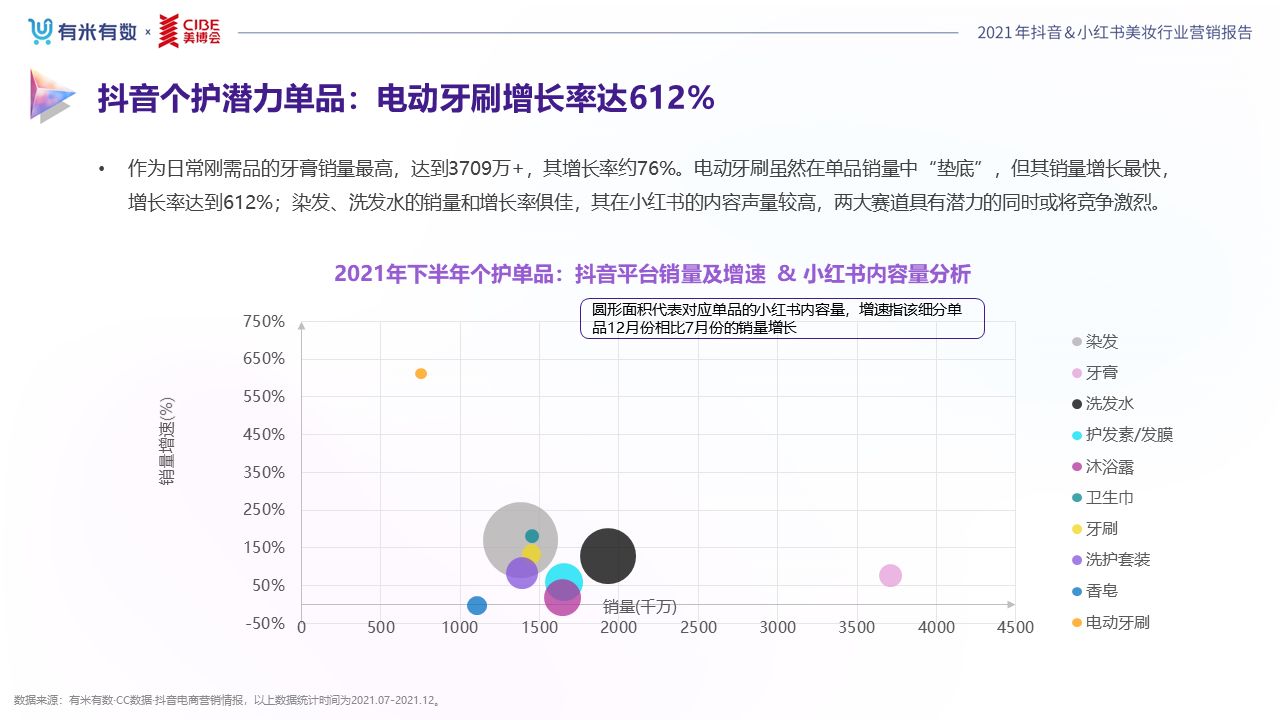
Task: Click the red CIBE 美博会 logo
Action: click(x=189, y=31)
